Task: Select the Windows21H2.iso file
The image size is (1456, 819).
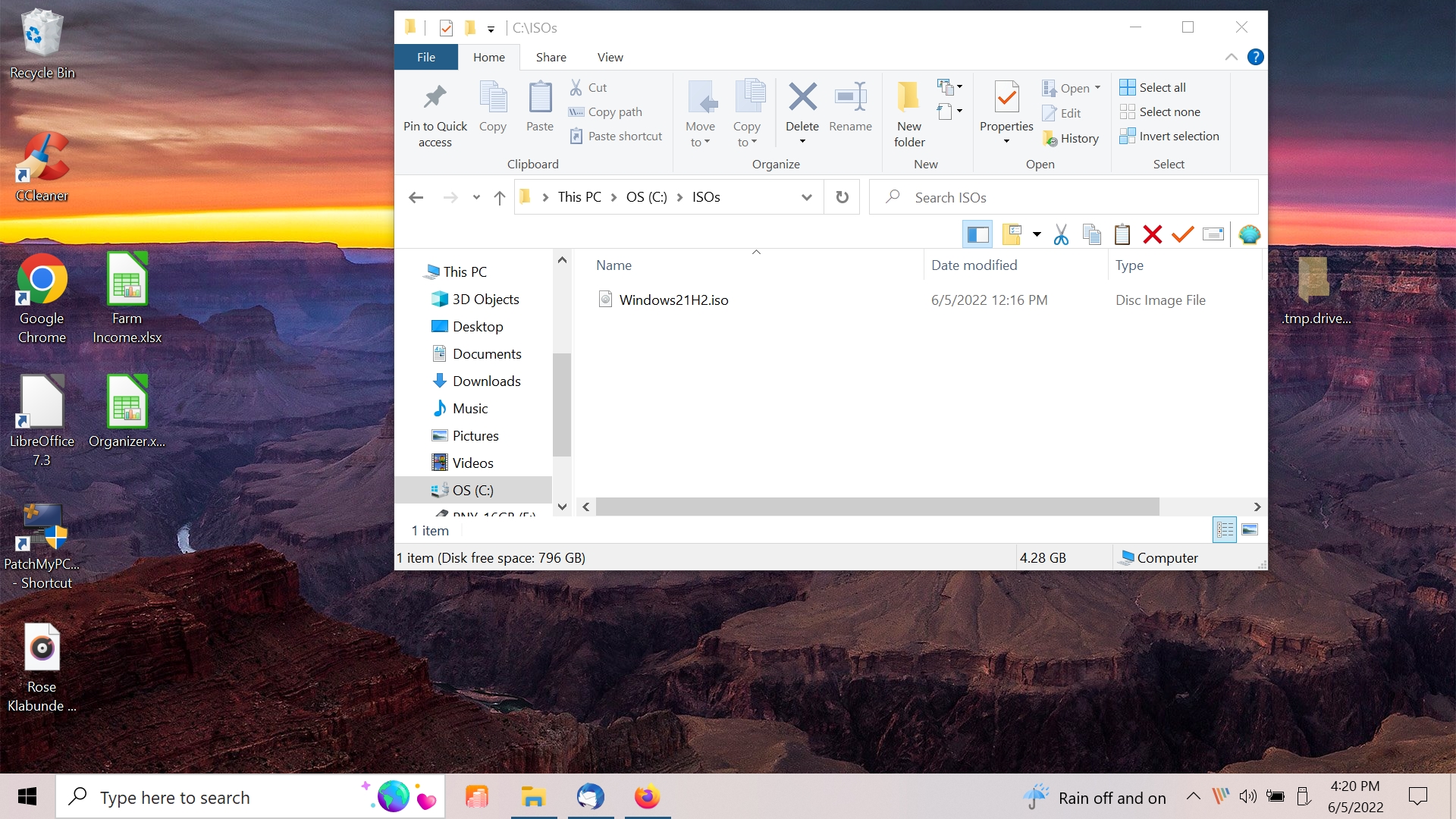Action: (673, 300)
